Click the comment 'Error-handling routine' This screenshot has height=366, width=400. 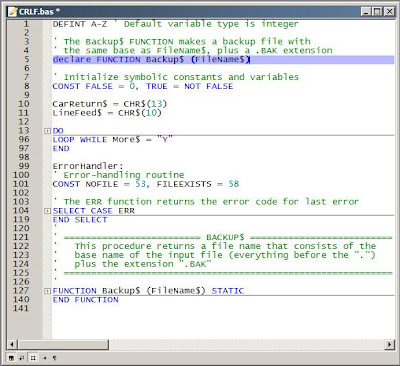[124, 175]
